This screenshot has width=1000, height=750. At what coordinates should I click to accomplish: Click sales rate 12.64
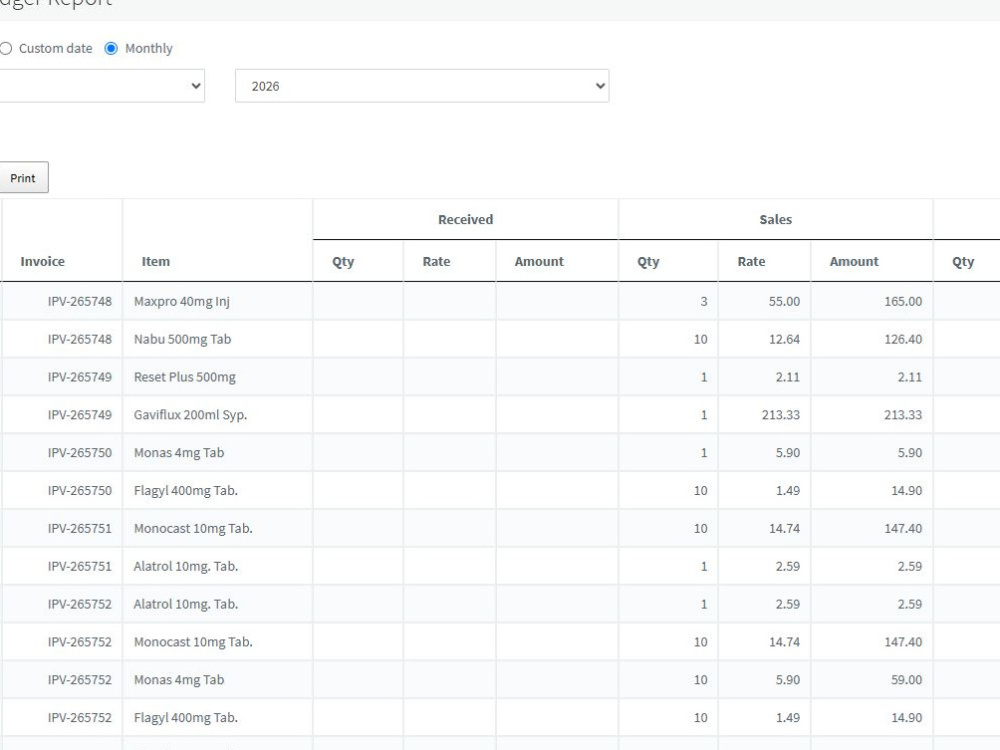click(784, 339)
